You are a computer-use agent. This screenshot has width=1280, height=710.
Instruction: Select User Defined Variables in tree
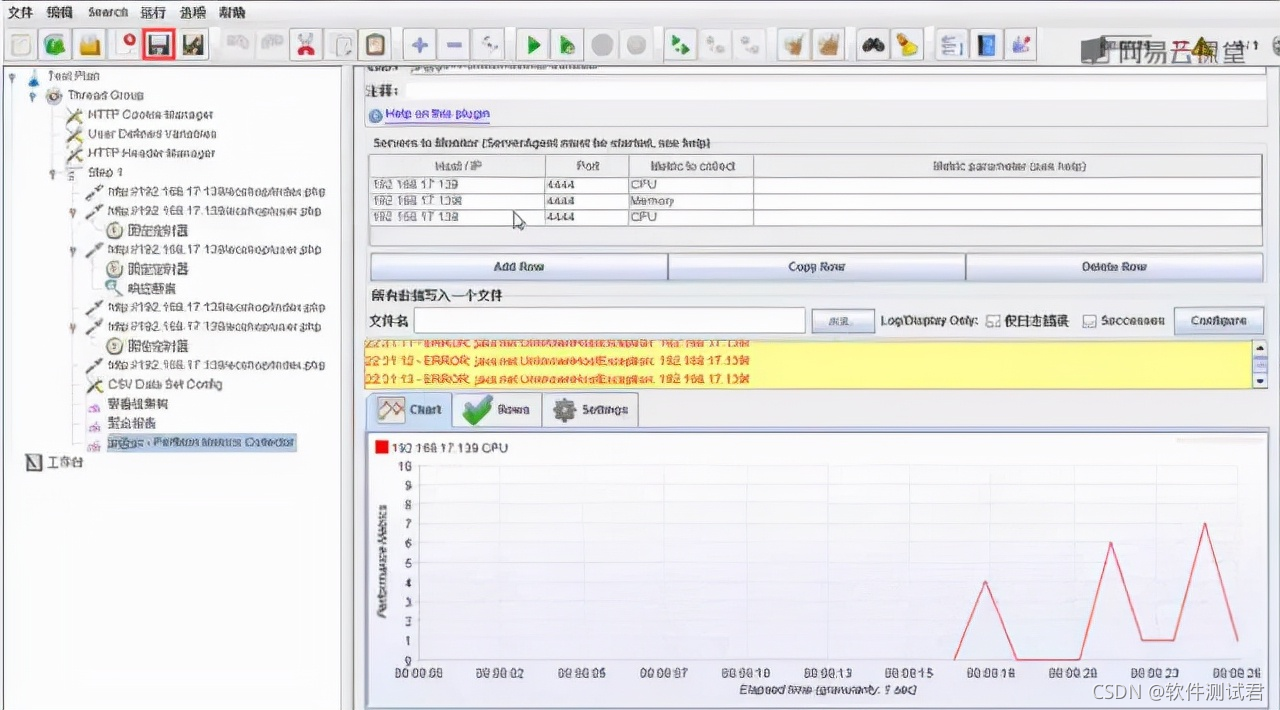[152, 134]
